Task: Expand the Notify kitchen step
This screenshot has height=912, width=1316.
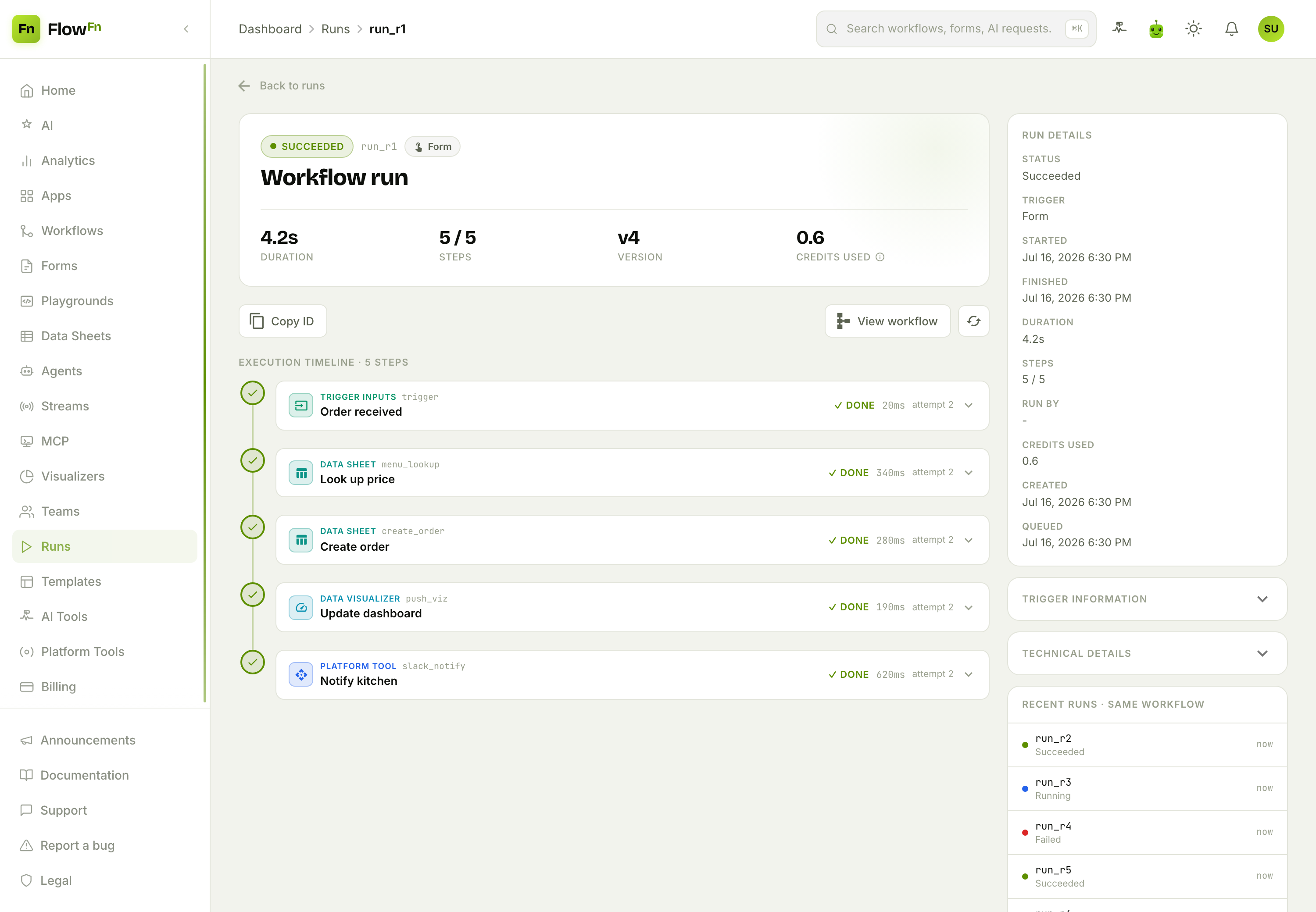Action: (969, 674)
